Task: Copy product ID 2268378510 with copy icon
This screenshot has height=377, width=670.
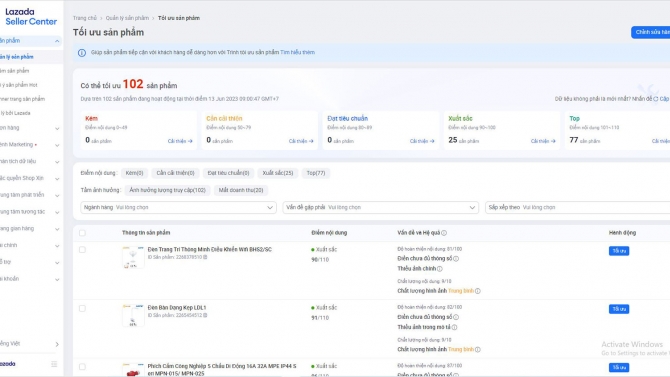Action: tap(205, 257)
